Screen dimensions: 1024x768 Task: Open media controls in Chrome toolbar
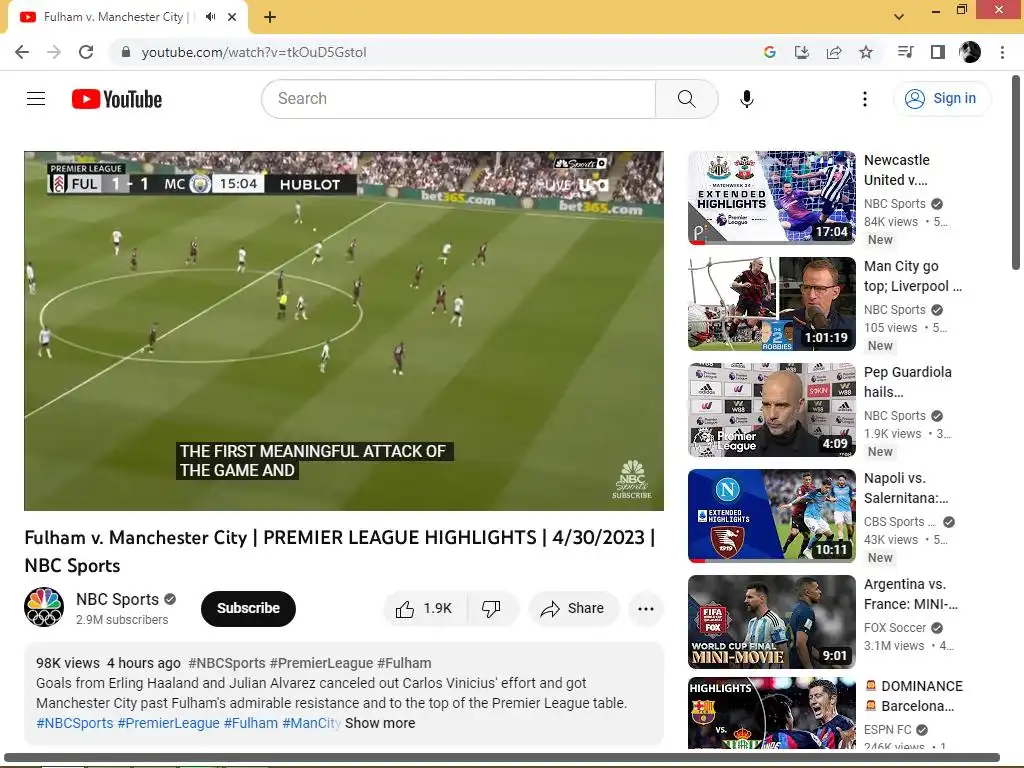pyautogui.click(x=905, y=52)
